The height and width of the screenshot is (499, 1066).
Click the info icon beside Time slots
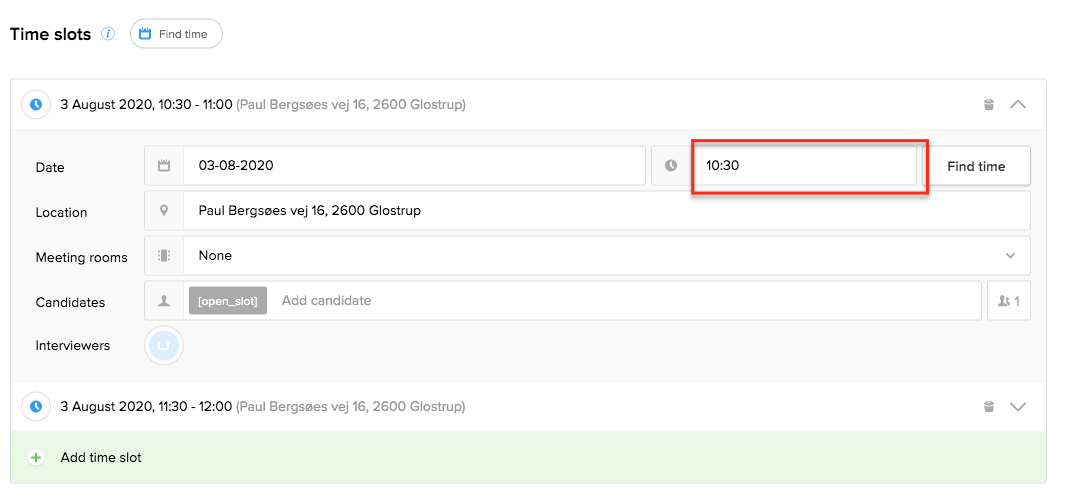pos(108,33)
